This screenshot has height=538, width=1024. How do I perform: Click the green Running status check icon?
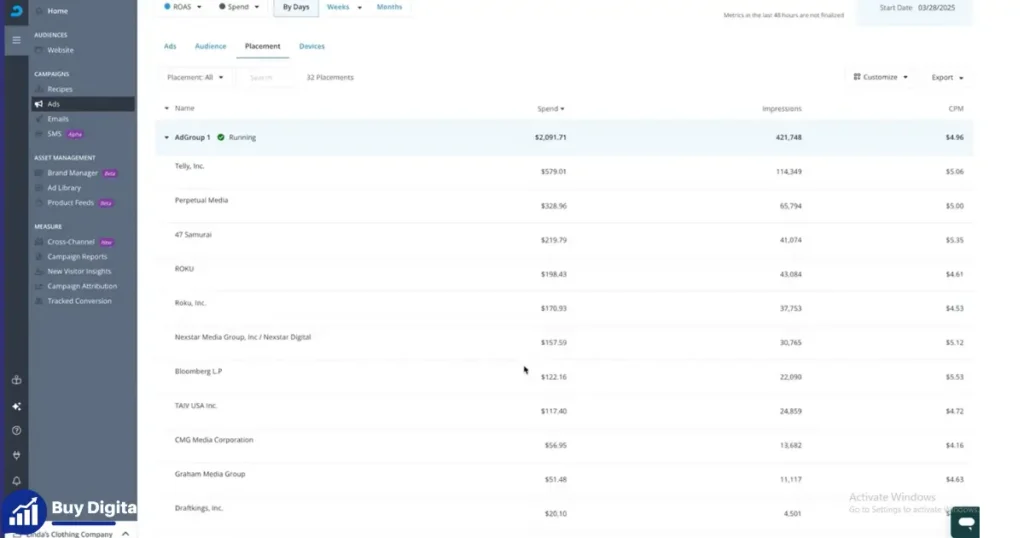221,137
